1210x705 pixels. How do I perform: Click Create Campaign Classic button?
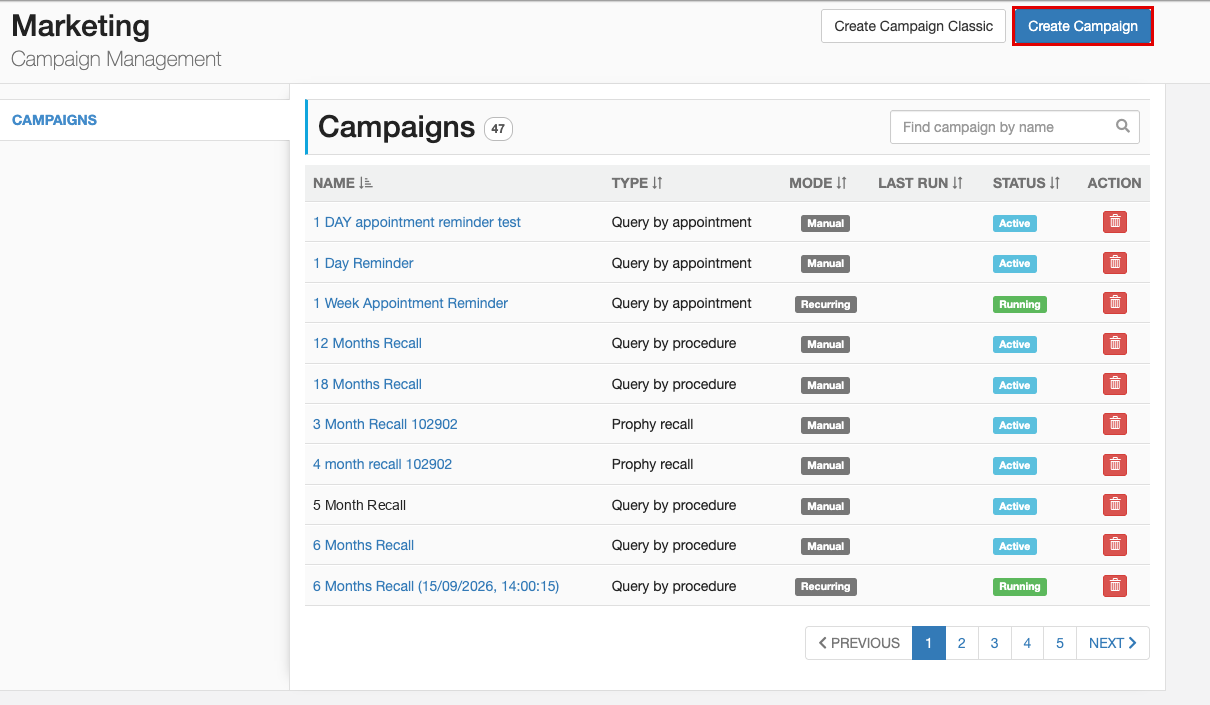pos(914,26)
